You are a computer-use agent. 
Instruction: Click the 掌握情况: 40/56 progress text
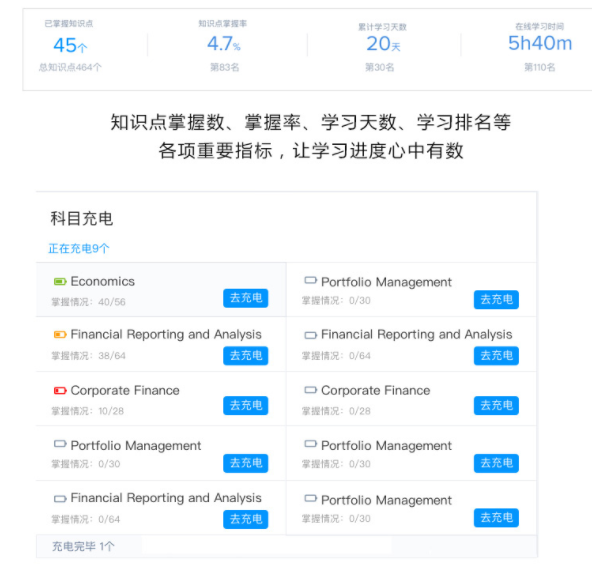pos(88,302)
